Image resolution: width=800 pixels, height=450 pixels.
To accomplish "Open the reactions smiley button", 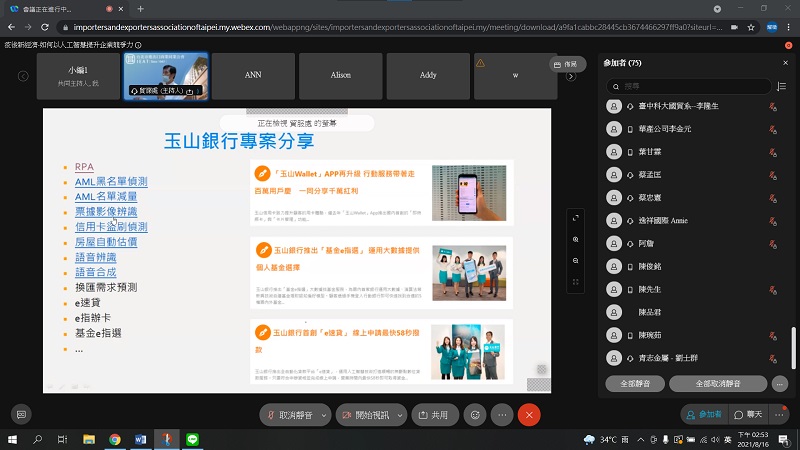I will point(475,415).
